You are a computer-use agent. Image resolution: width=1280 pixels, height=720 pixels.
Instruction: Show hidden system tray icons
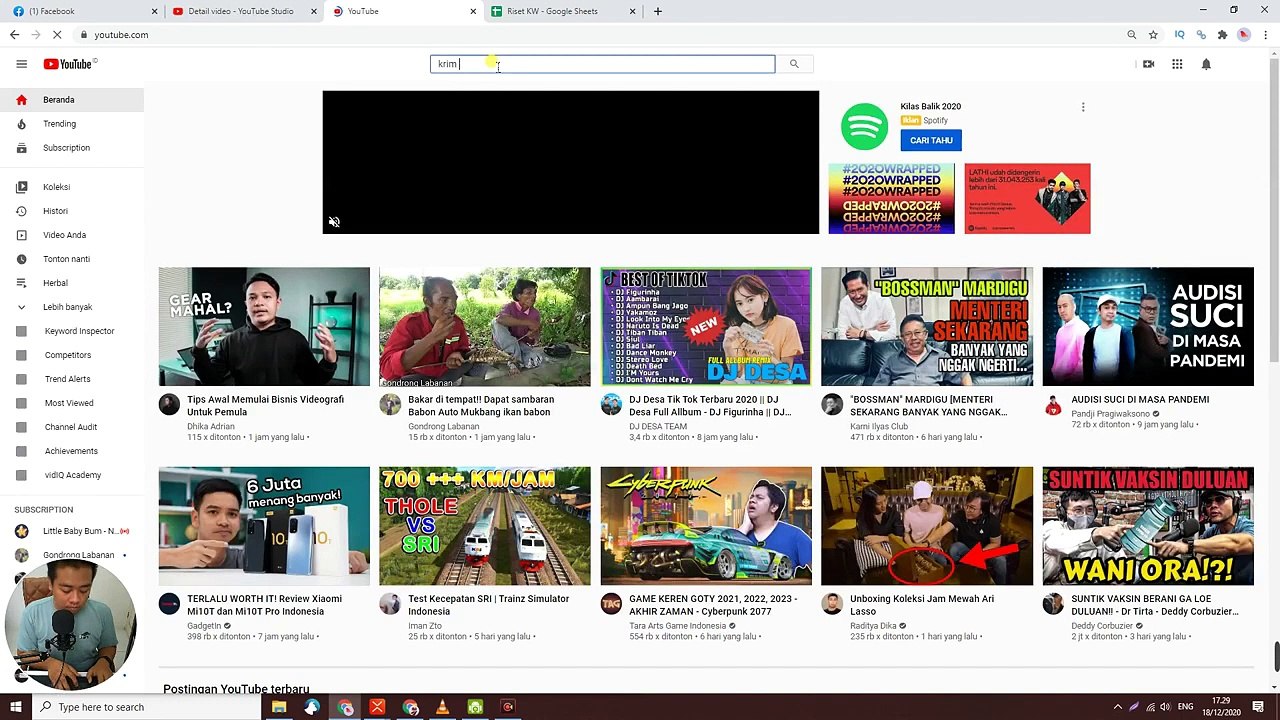[x=1118, y=707]
